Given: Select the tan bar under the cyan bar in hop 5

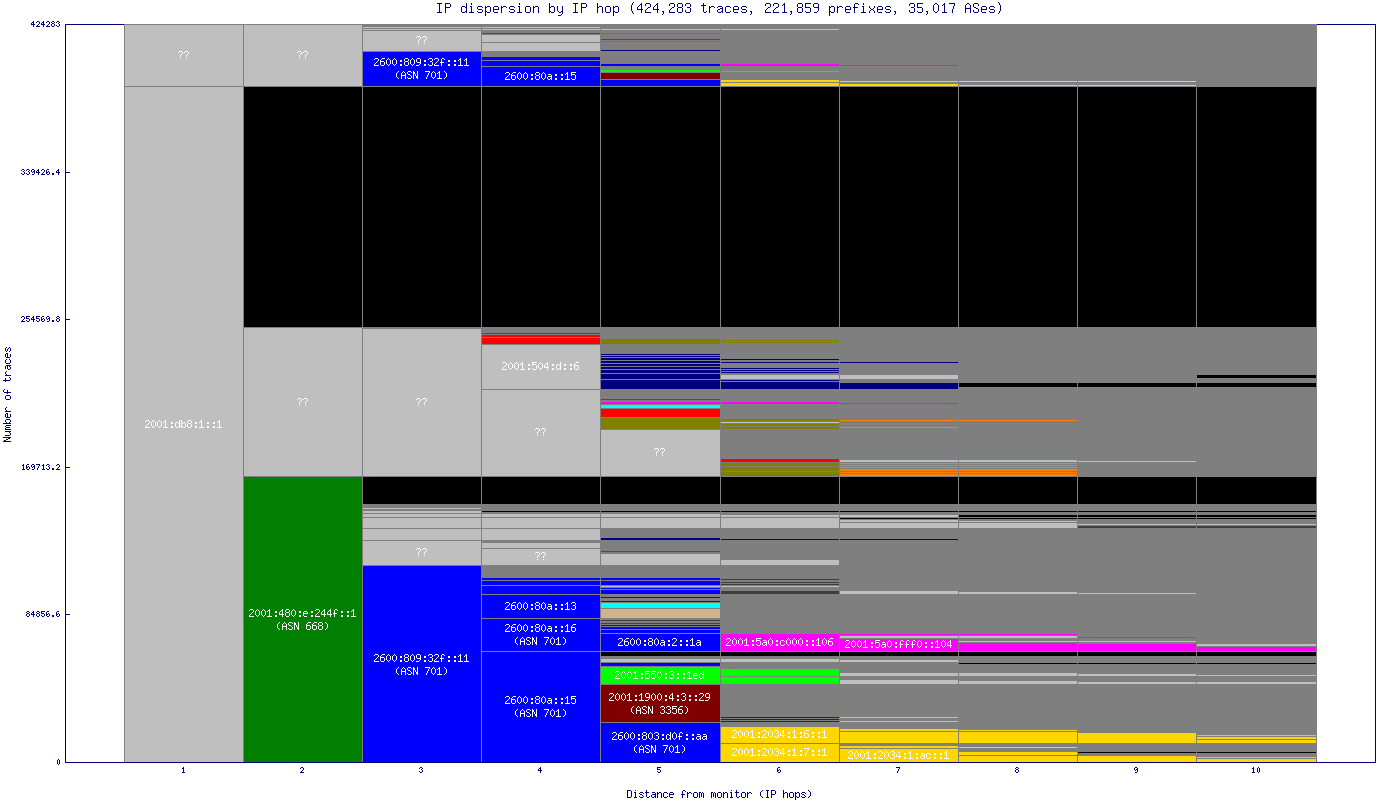Looking at the screenshot, I should pos(660,613).
